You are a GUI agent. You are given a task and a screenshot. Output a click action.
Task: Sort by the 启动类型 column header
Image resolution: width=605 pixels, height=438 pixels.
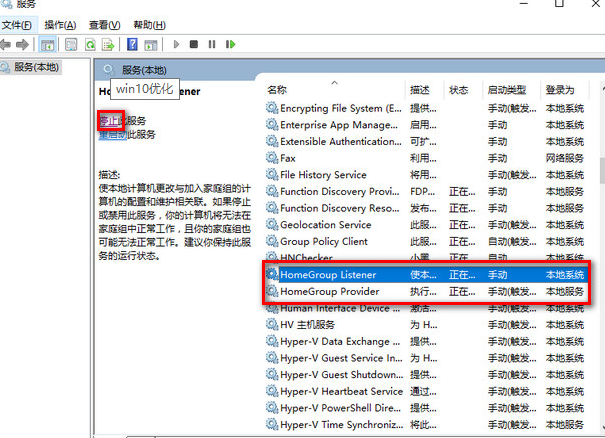pyautogui.click(x=507, y=90)
